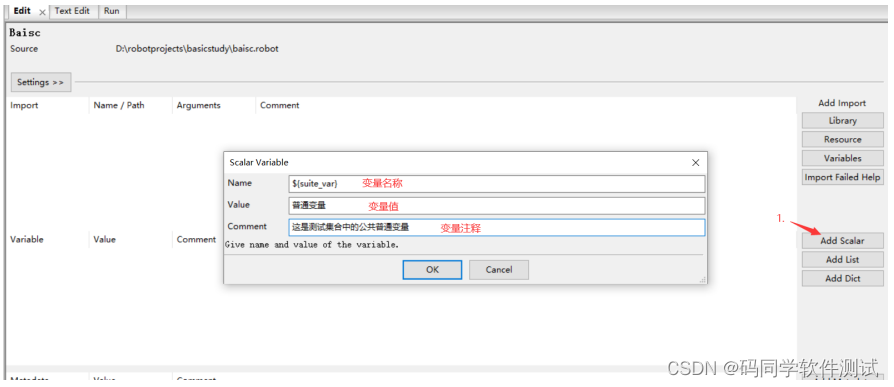Focus the Name field containing ${suite_var}
The height and width of the screenshot is (387, 894).
pos(497,184)
